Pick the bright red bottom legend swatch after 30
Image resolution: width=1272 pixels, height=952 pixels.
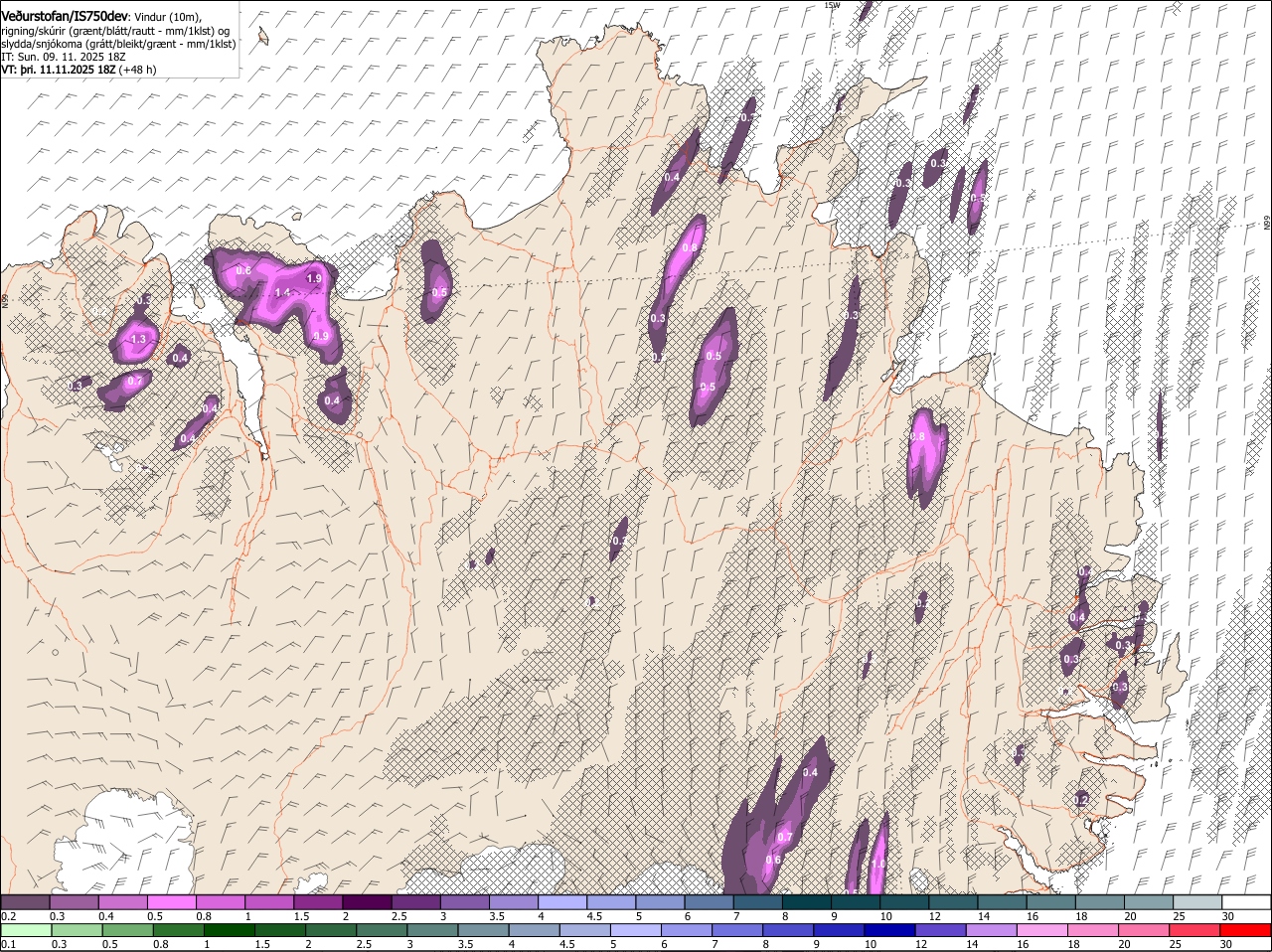tap(1245, 930)
